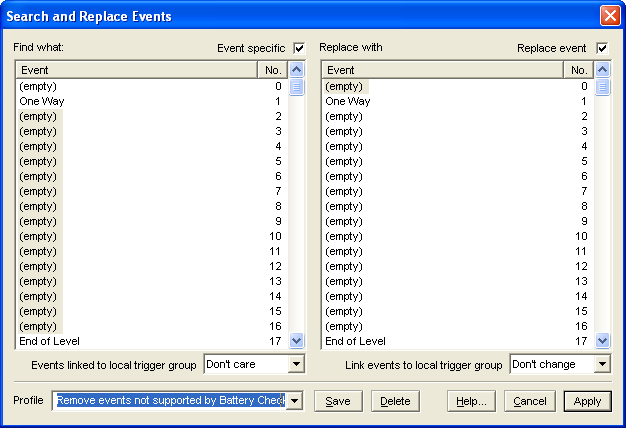Apply the search and replace
Screen dimensions: 626x428
pyautogui.click(x=587, y=401)
